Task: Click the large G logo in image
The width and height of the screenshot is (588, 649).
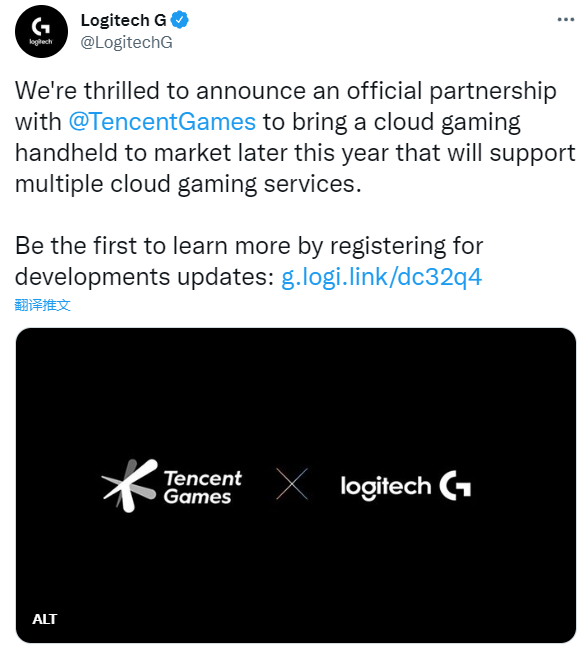Action: [455, 485]
